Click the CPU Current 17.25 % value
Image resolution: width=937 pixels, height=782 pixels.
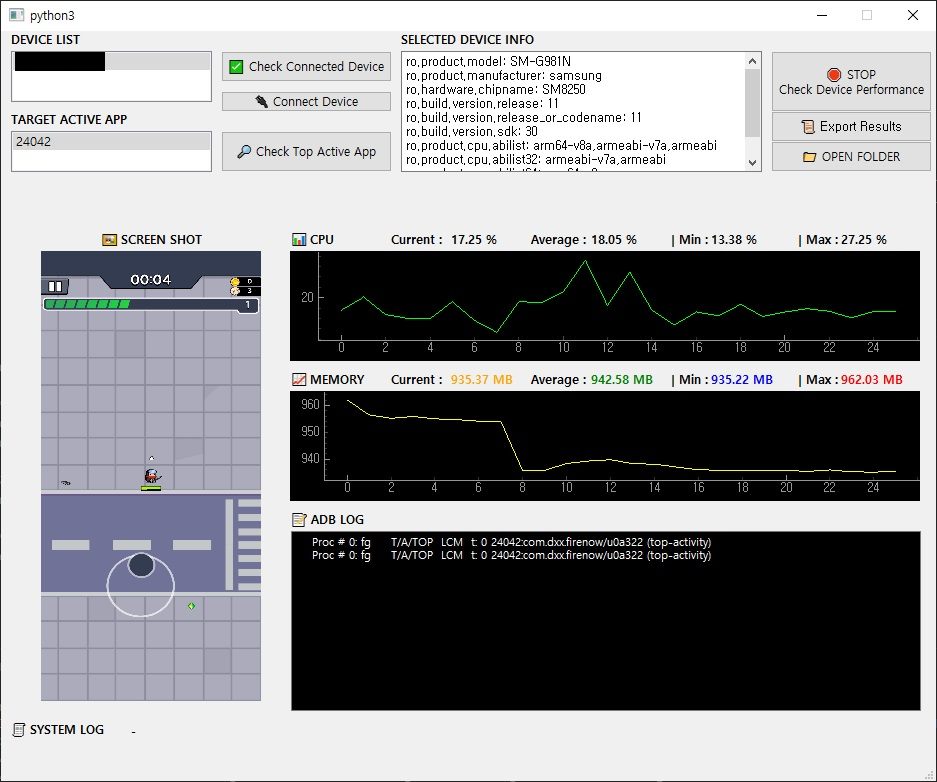click(x=474, y=240)
